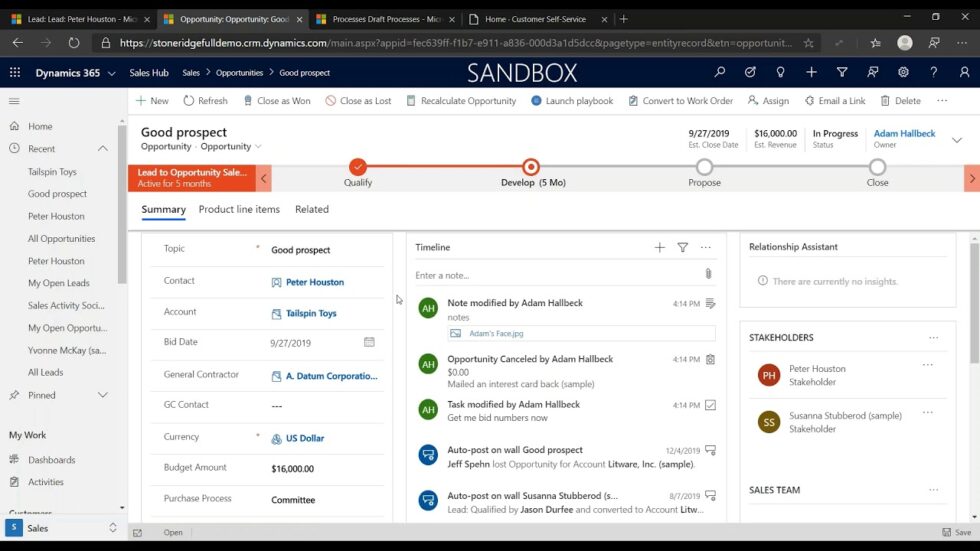Open the Peter Houston contact link
Screen dimensions: 980x551
point(314,282)
